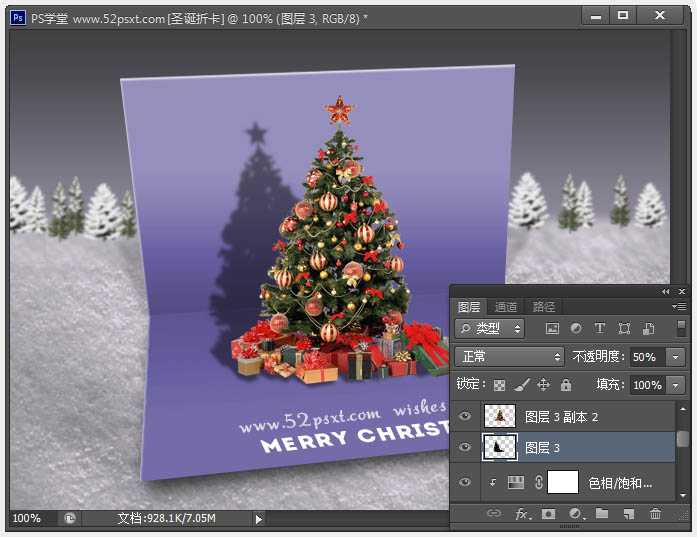Close the document window
Viewport: 697px width, 537px height.
click(660, 16)
